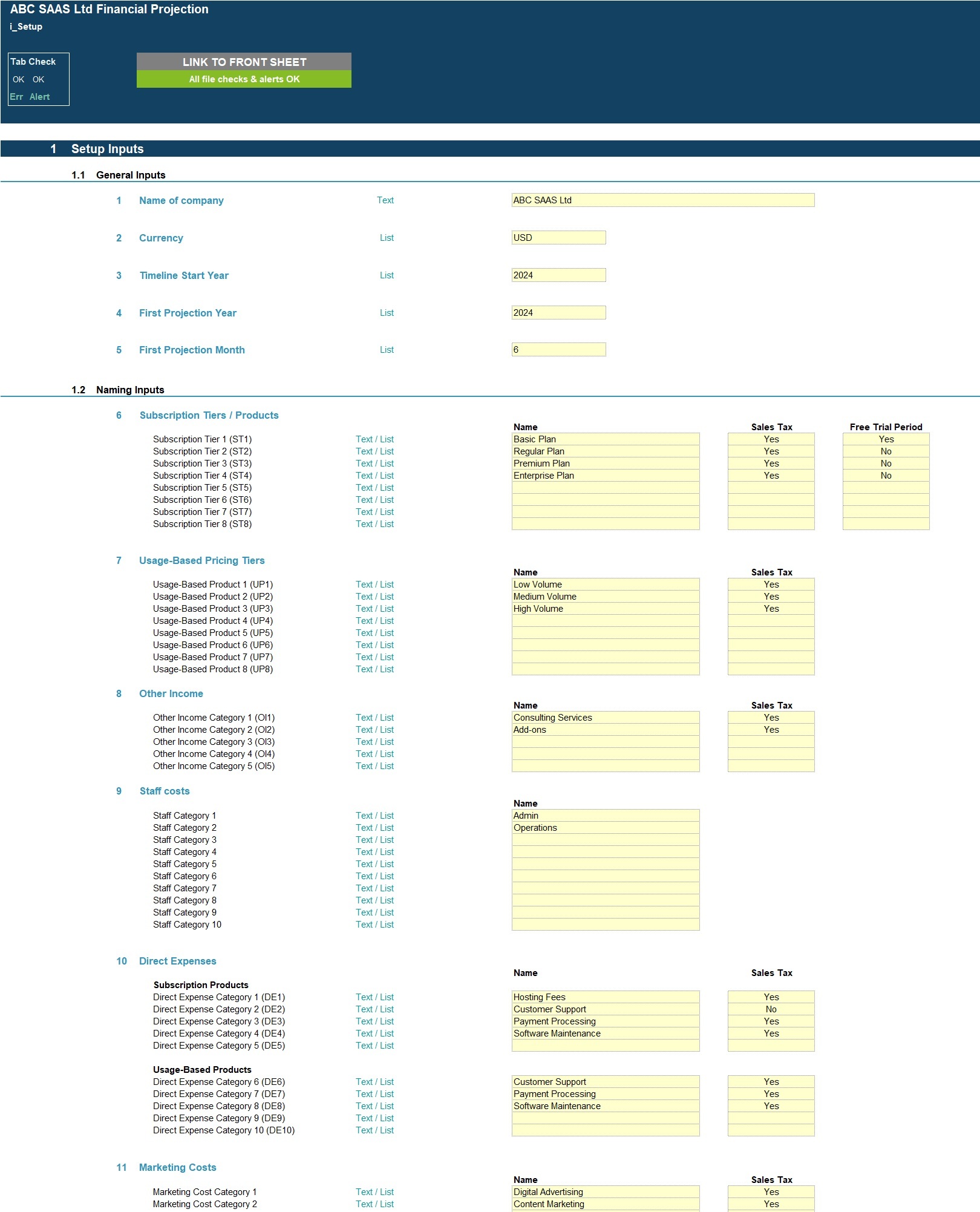Screen dimensions: 980x1212
Task: Select the Admin staff category cell
Action: pos(606,816)
